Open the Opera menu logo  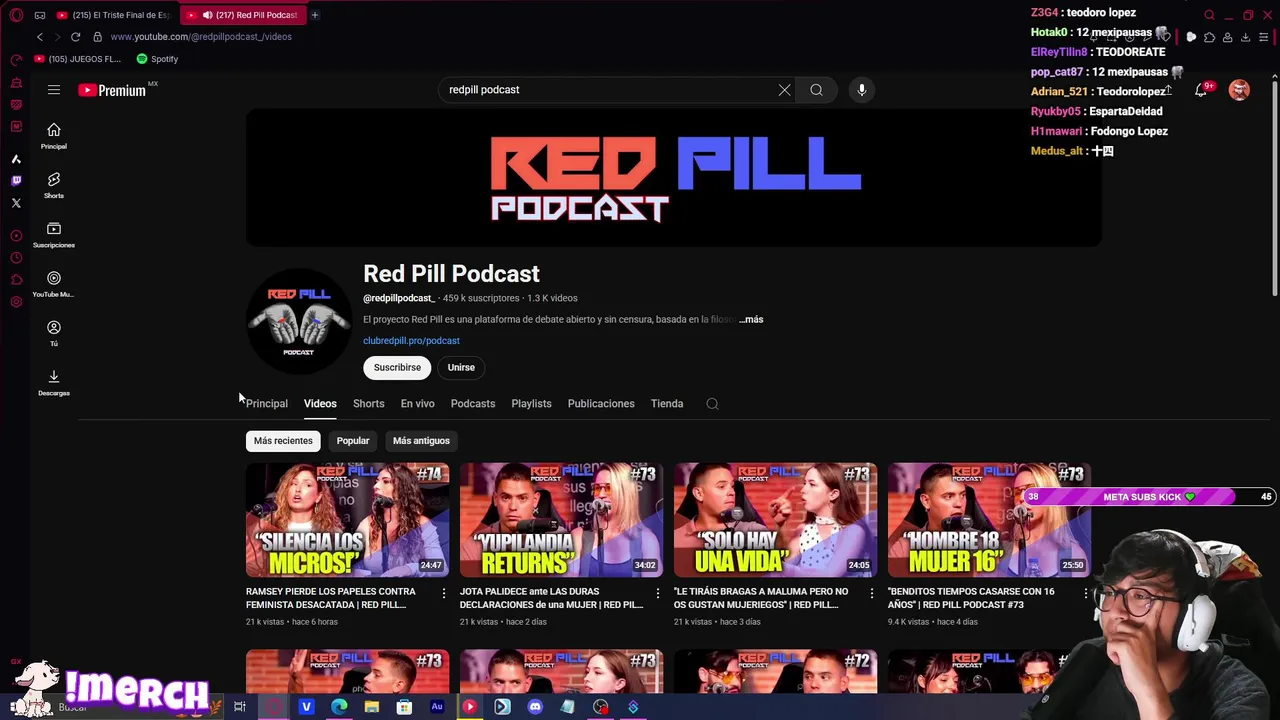pos(16,15)
